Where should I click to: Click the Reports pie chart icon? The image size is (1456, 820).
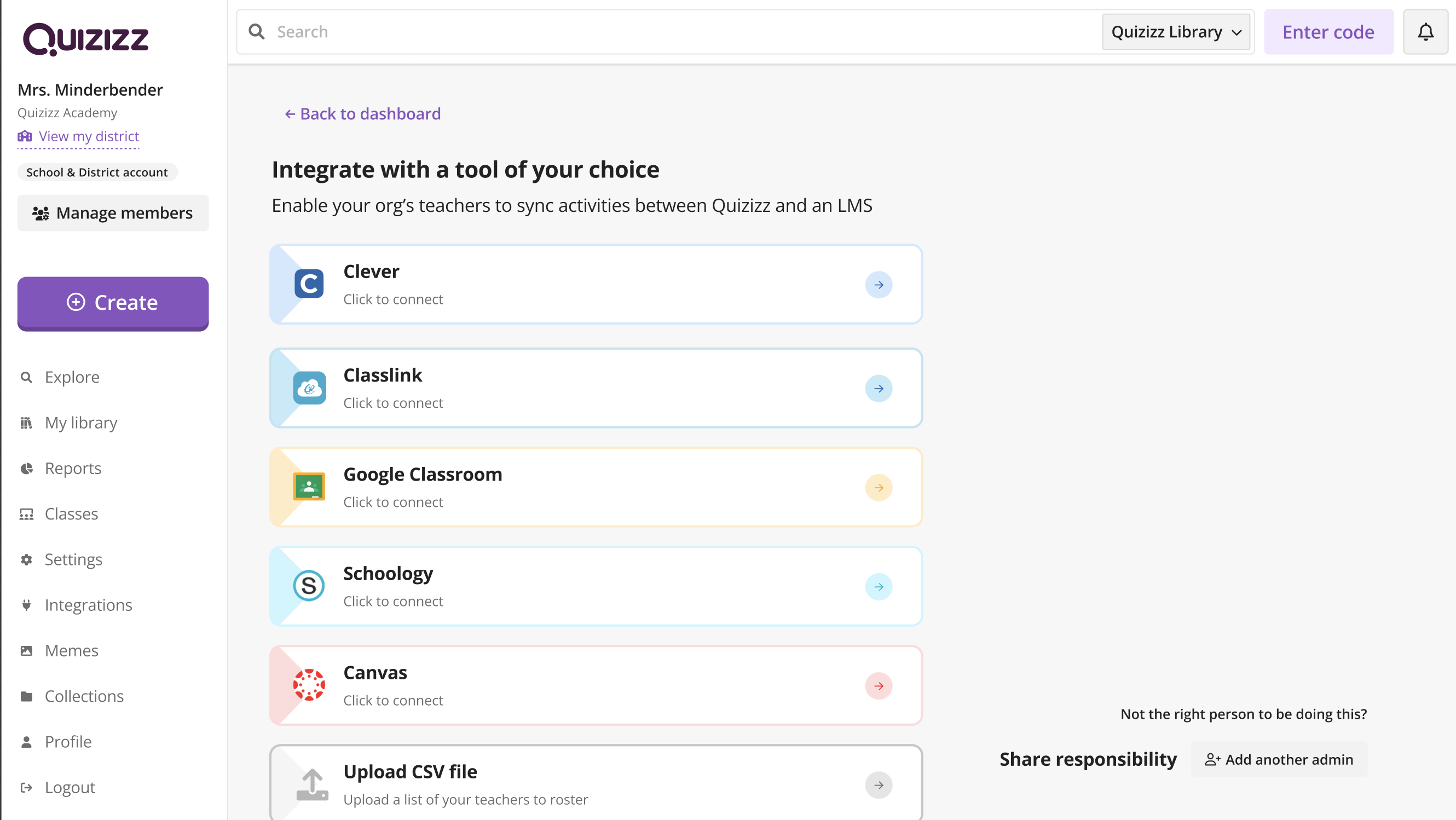(26, 469)
